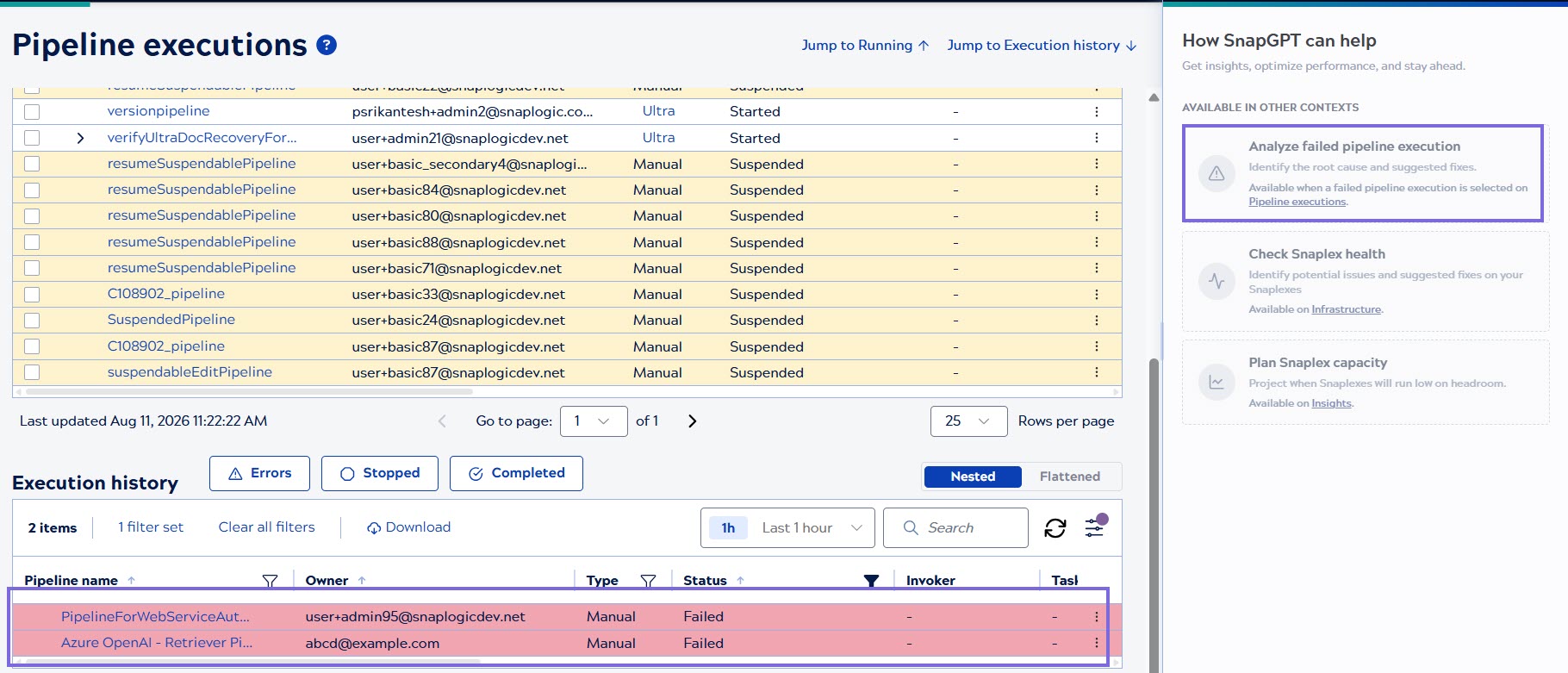
Task: Open the Rows per page dropdown
Action: [x=968, y=421]
